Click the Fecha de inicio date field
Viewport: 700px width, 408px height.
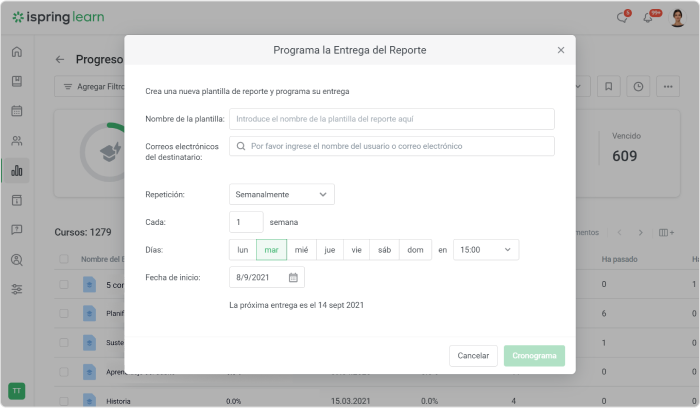[267, 278]
